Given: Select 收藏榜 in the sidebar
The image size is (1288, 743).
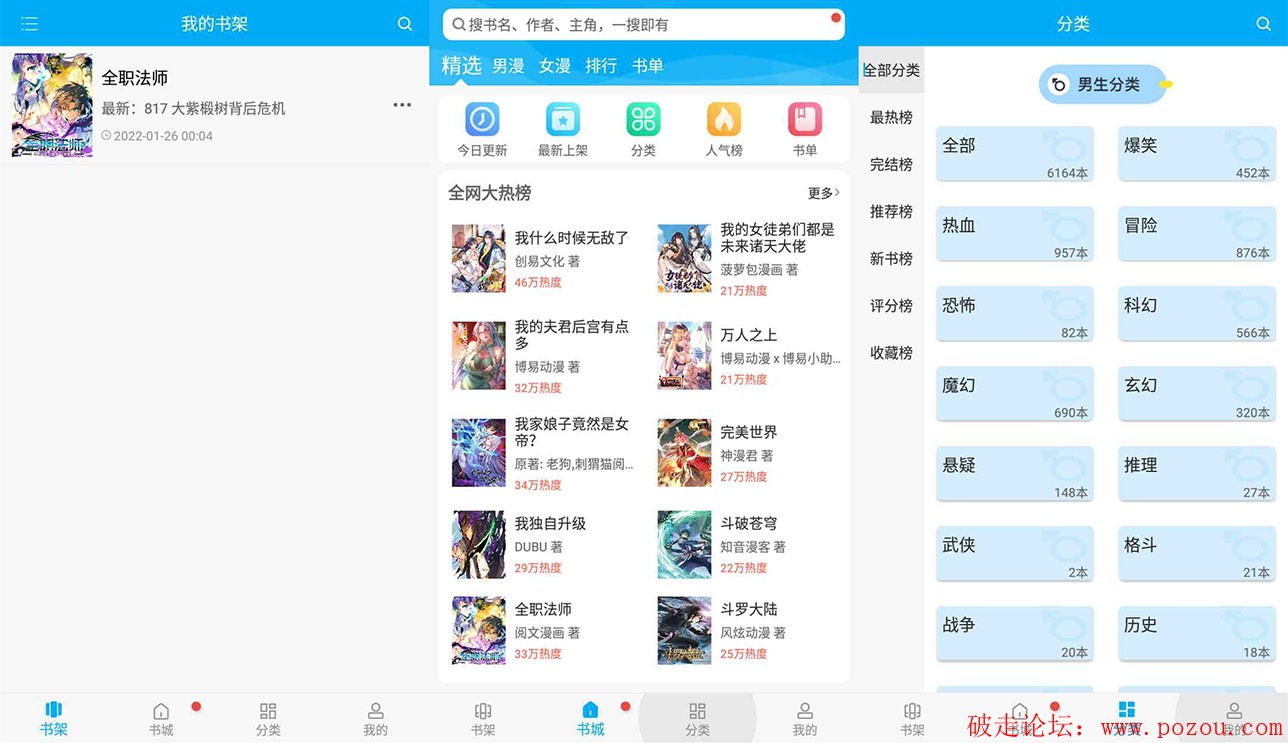Looking at the screenshot, I should click(x=891, y=353).
